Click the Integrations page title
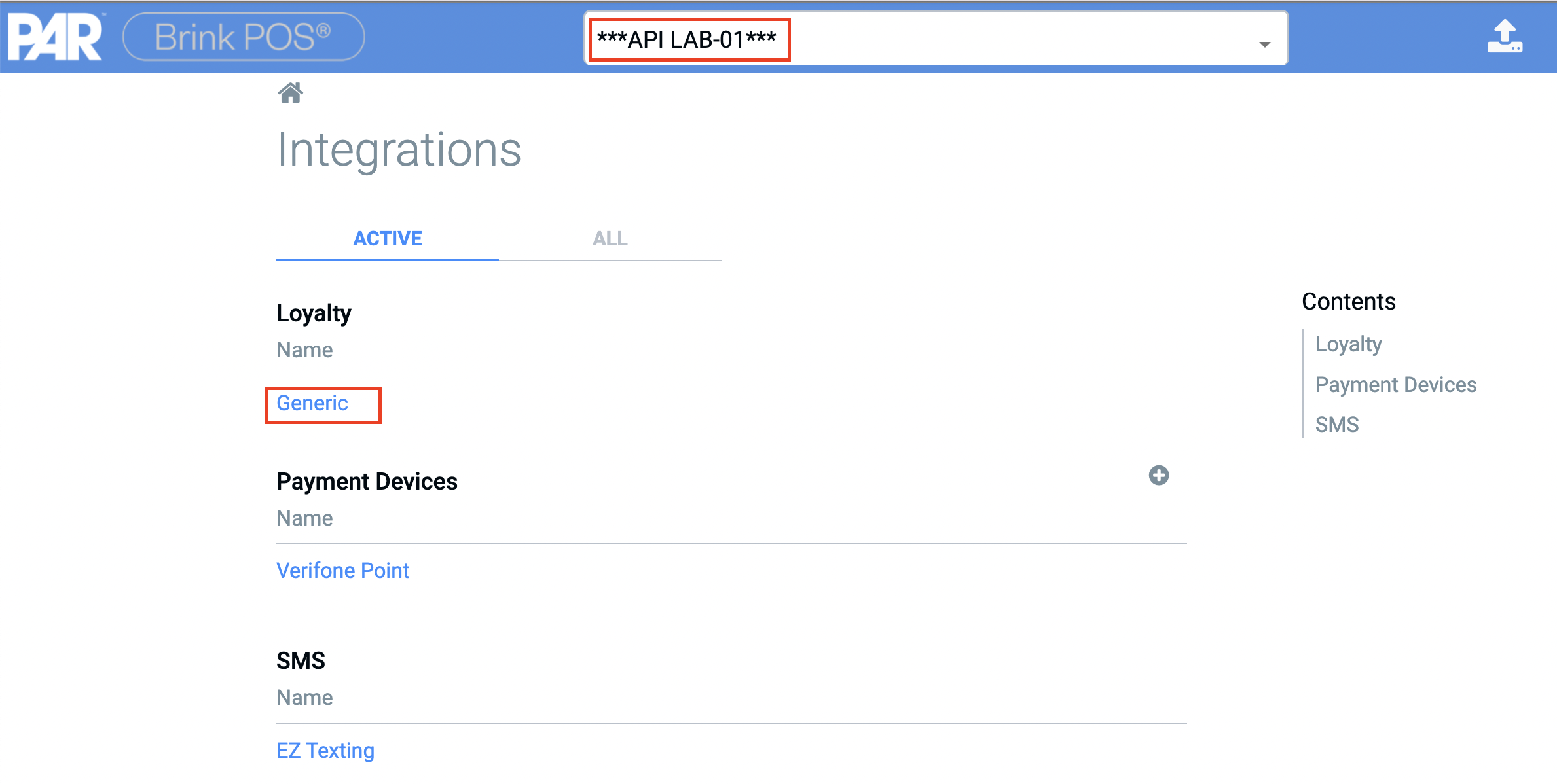The image size is (1557, 784). pos(399,150)
